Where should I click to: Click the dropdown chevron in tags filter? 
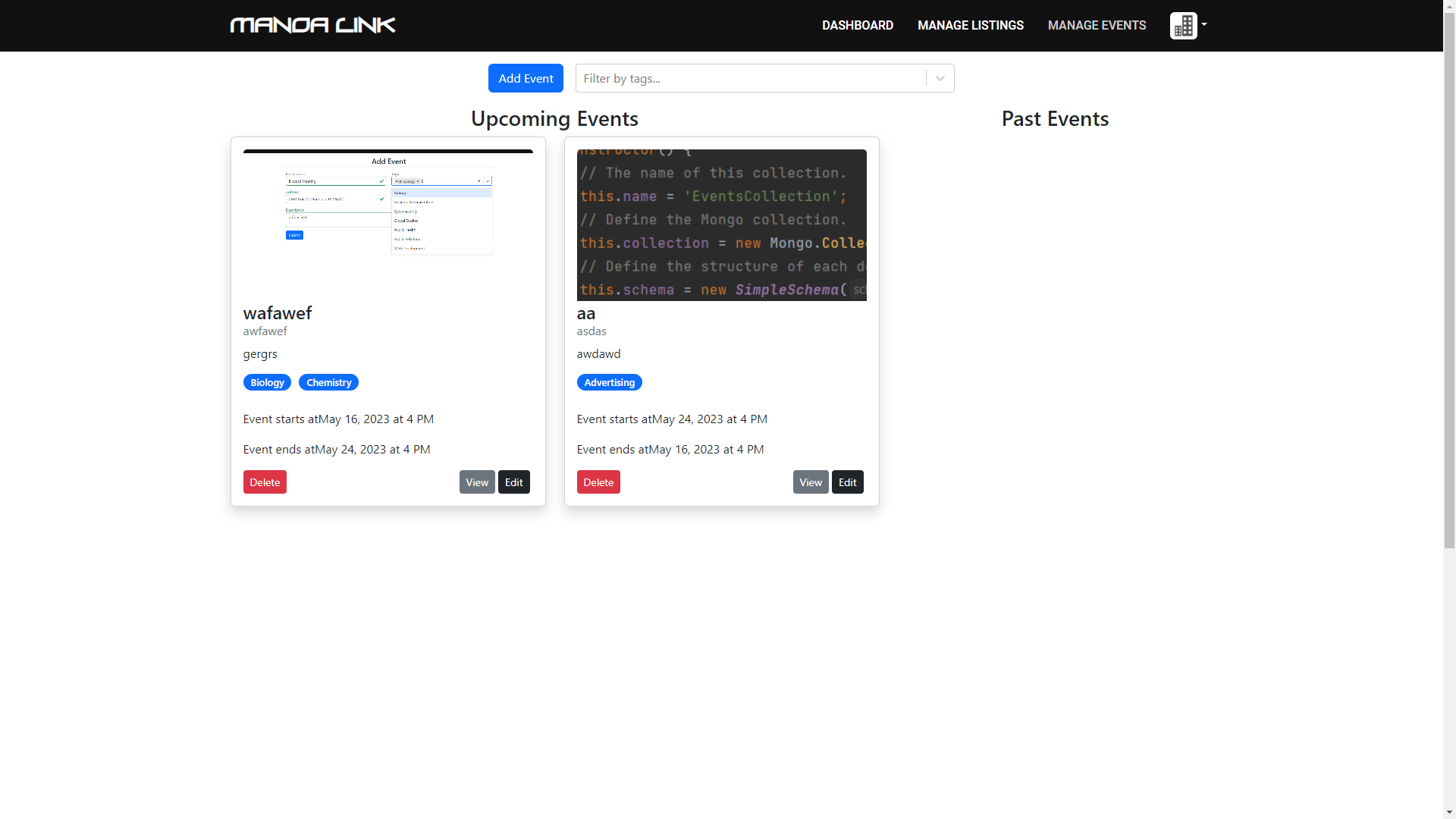point(939,78)
